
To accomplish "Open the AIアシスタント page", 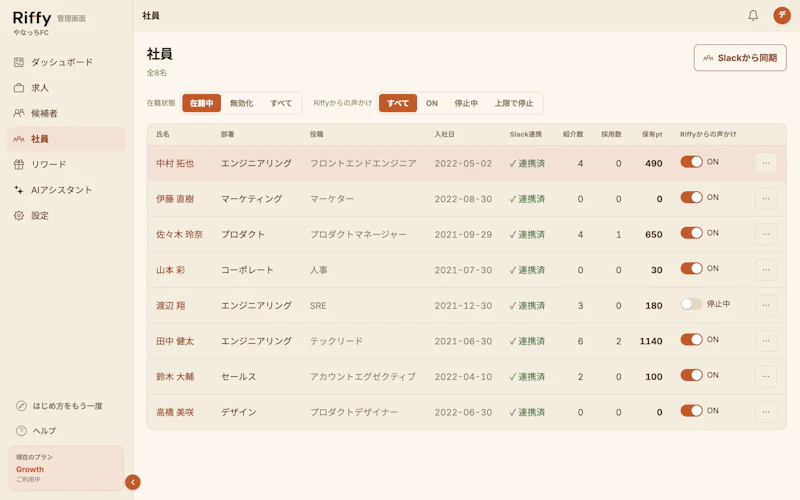I will 66,190.
